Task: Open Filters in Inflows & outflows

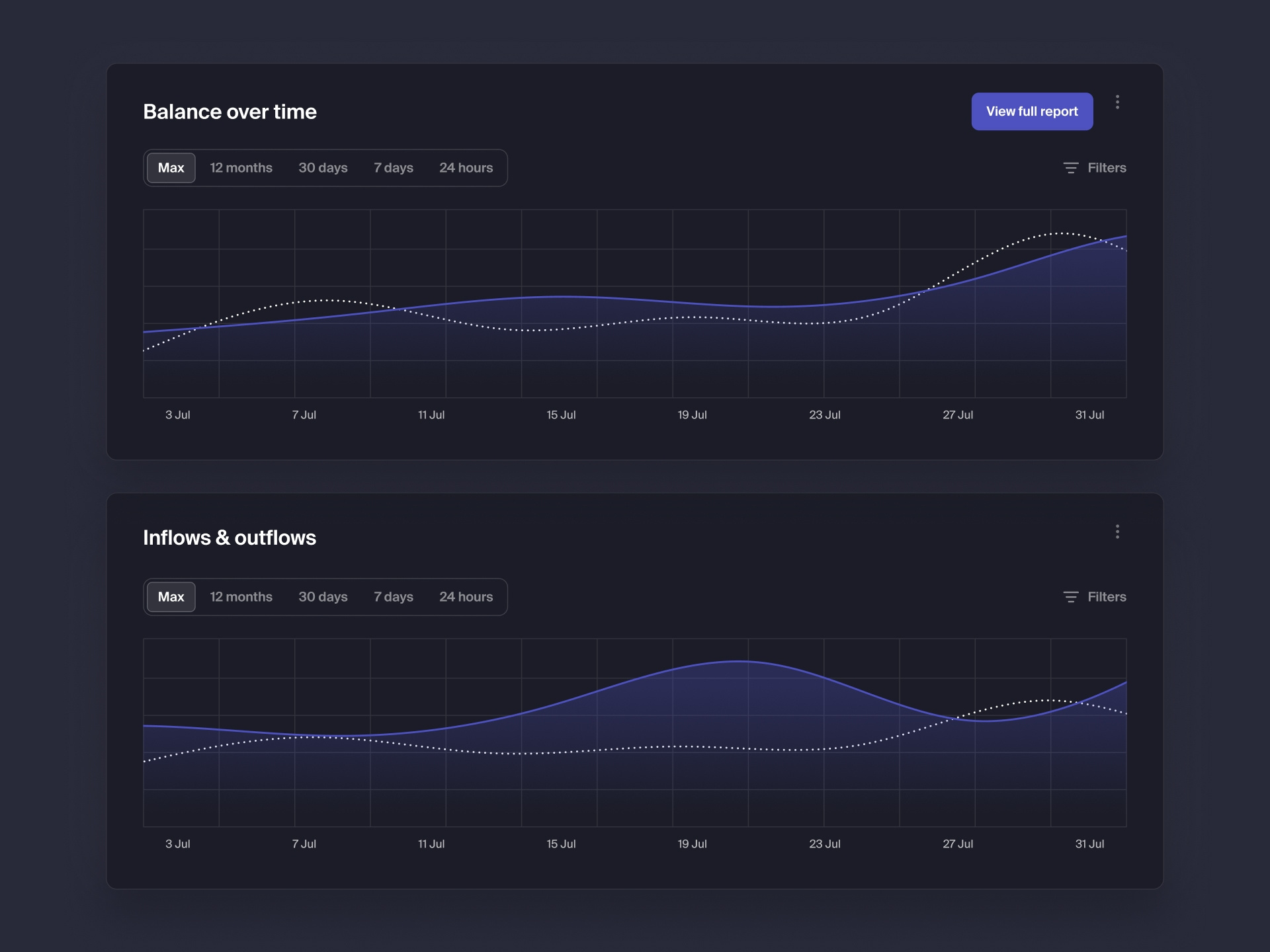Action: tap(1106, 597)
